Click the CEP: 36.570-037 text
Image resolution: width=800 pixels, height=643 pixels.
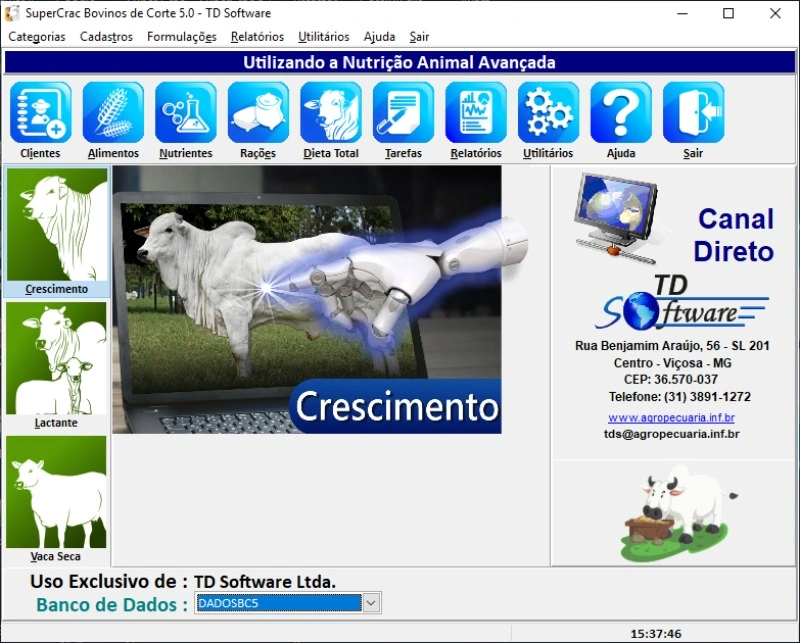point(670,379)
